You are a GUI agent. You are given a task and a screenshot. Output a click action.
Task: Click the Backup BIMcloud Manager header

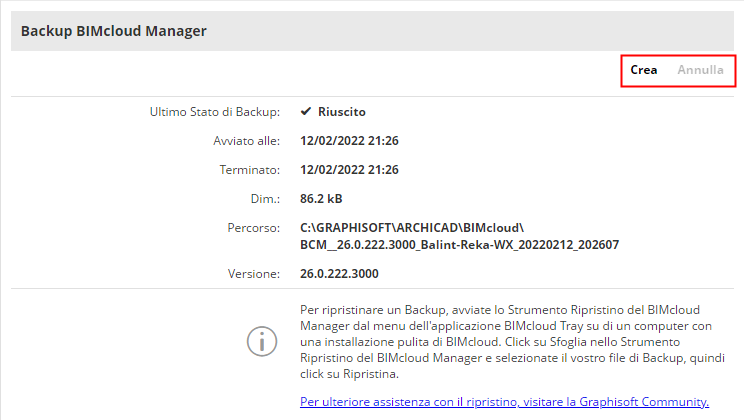click(113, 31)
